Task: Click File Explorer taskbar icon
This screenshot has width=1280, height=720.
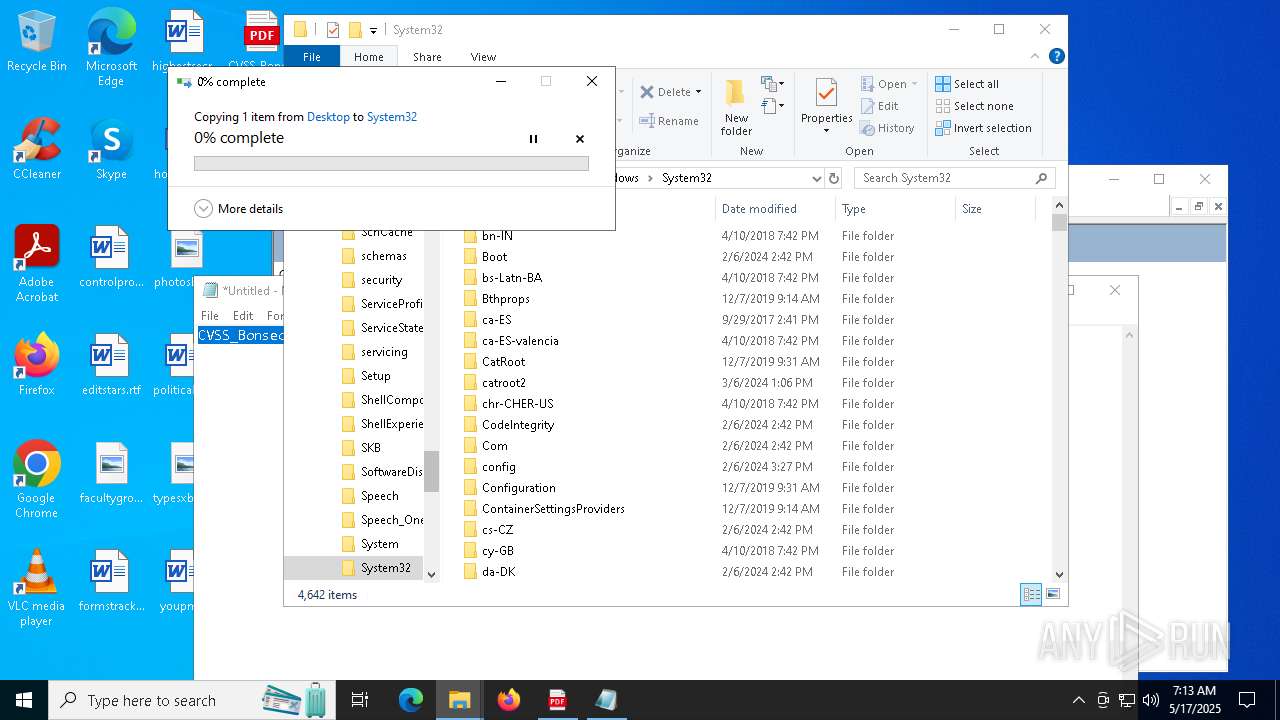Action: coord(459,700)
